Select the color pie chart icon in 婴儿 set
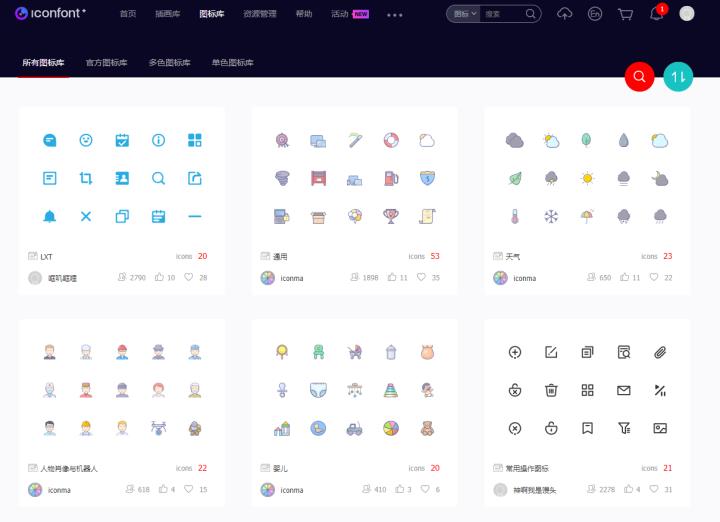Screen dimensions: 720x522 pos(391,428)
